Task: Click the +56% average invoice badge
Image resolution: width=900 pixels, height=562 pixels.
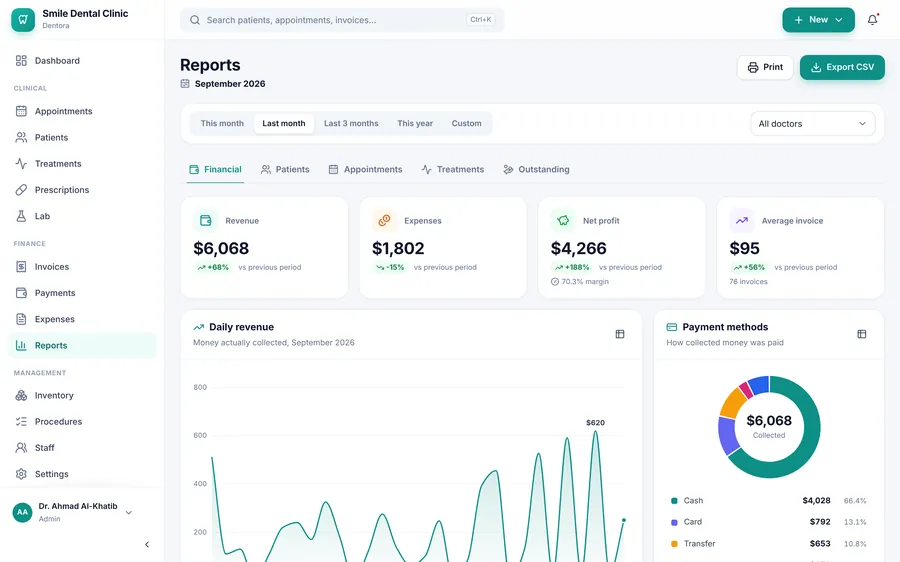Action: 748,268
